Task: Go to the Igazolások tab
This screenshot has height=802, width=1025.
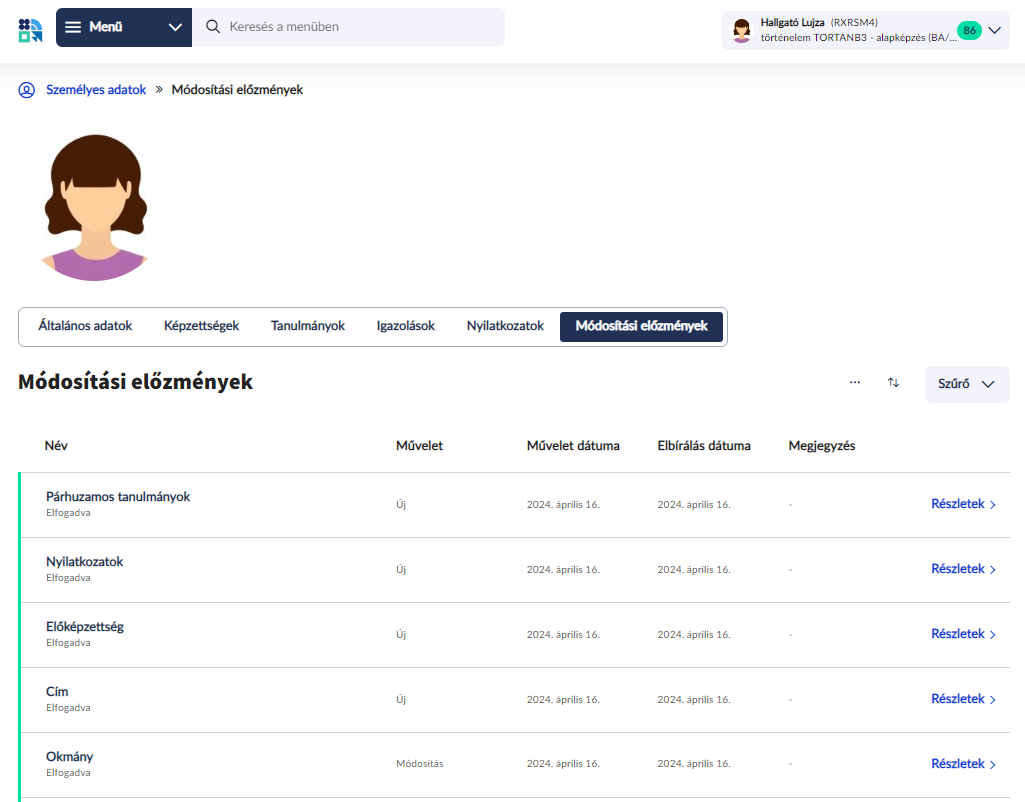Action: pos(406,326)
